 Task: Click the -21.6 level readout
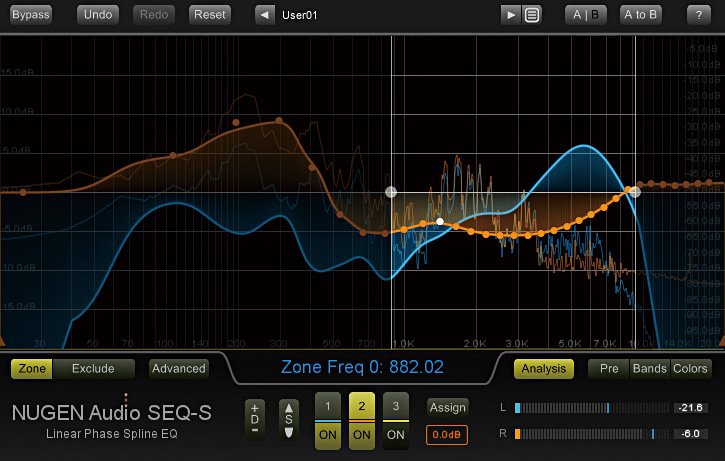click(x=690, y=408)
